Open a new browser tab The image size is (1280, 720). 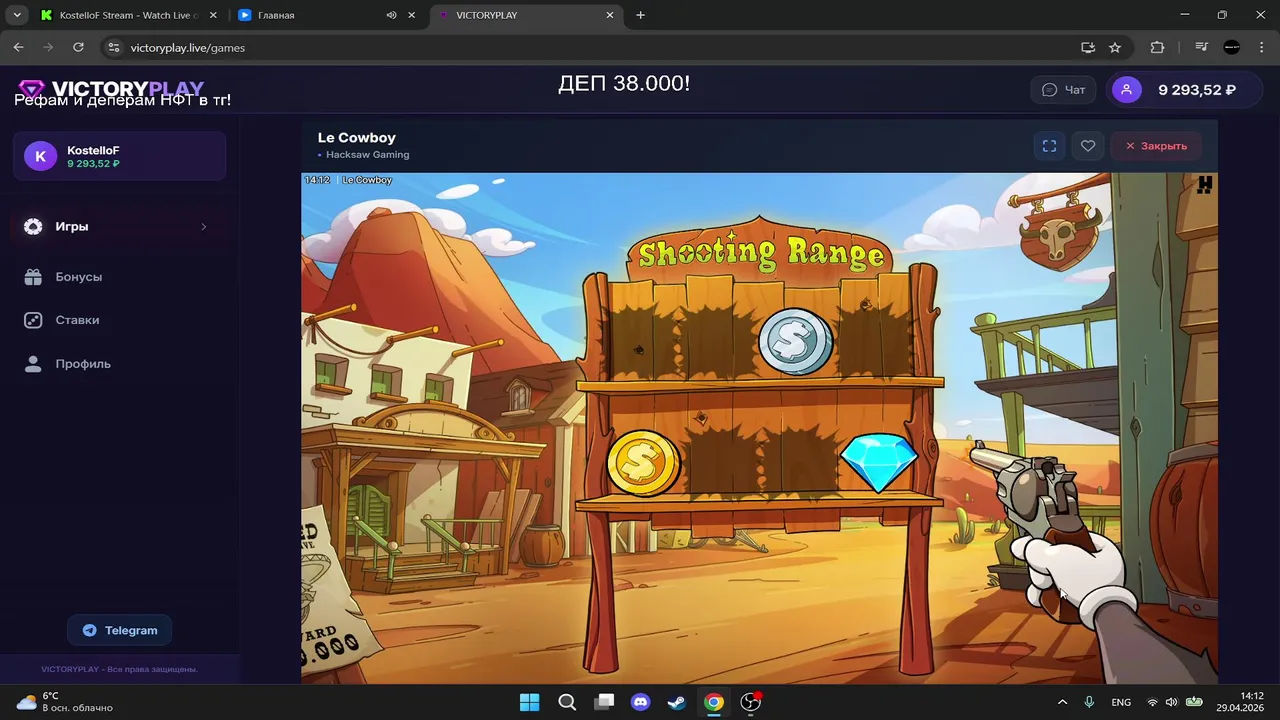[641, 15]
